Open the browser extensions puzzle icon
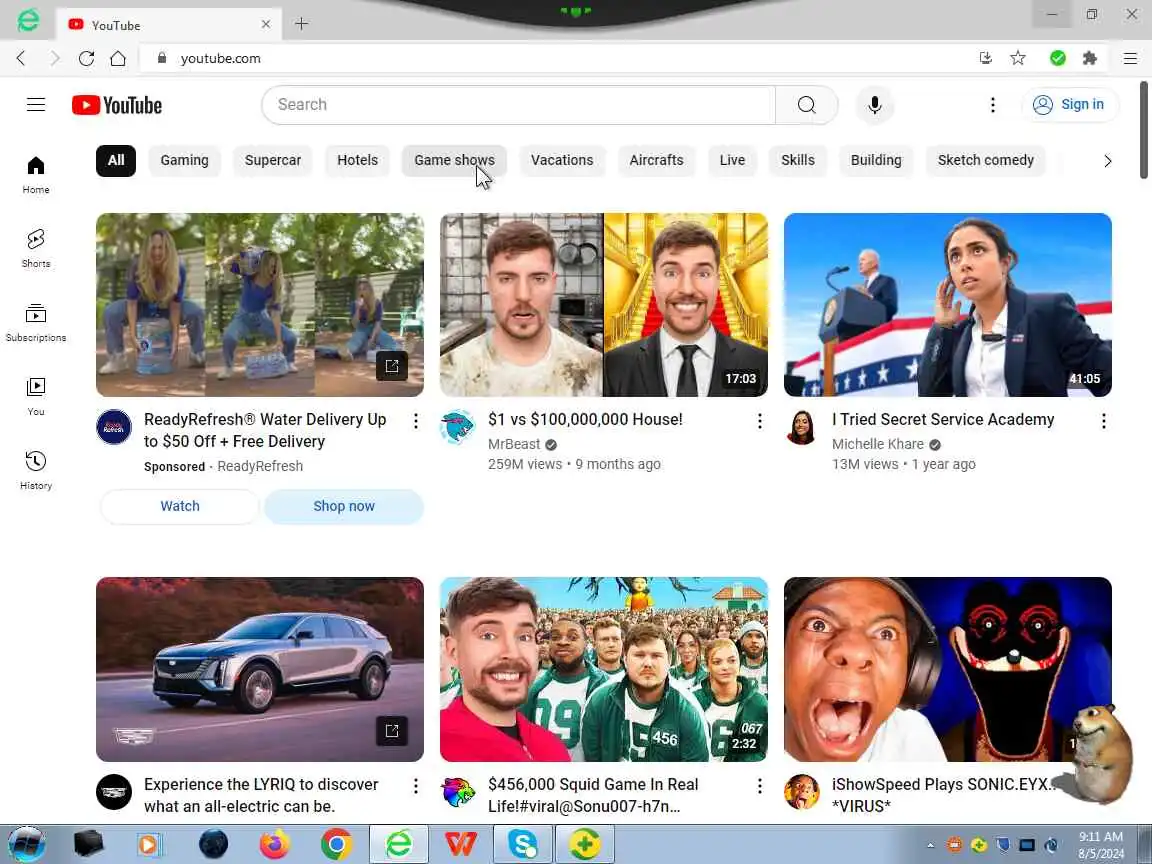This screenshot has width=1152, height=864. [x=1090, y=58]
